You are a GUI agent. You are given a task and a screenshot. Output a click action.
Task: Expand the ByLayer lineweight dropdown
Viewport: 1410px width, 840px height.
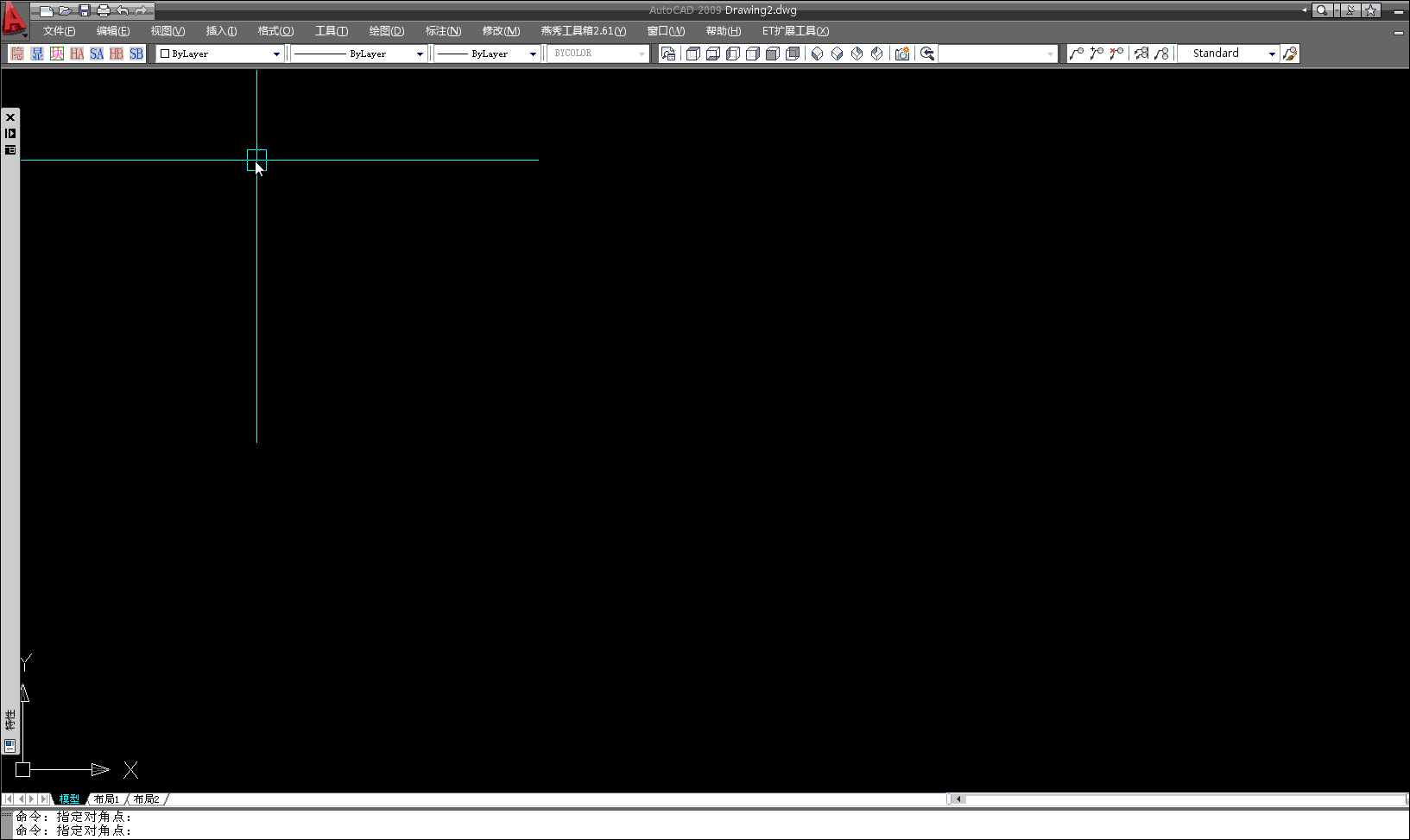[533, 54]
